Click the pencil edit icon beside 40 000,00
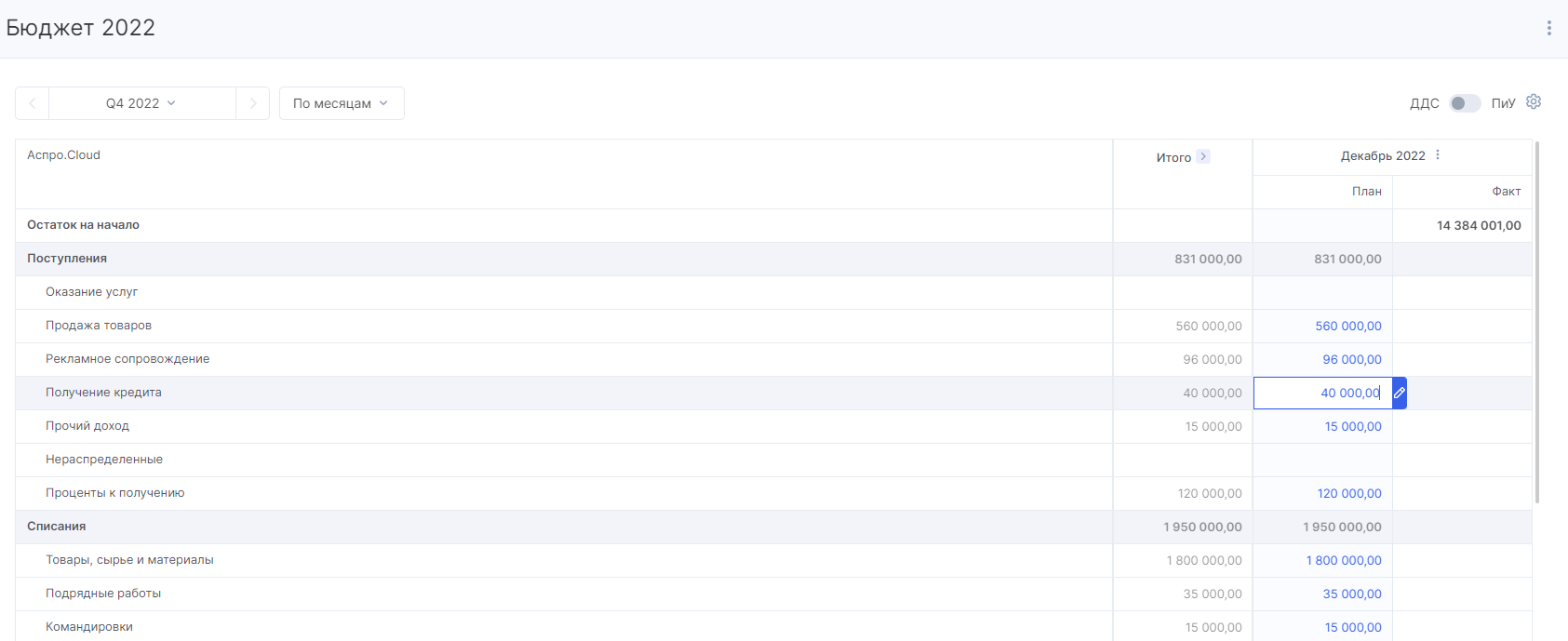Screen dimensions: 1568x641 (1400, 393)
